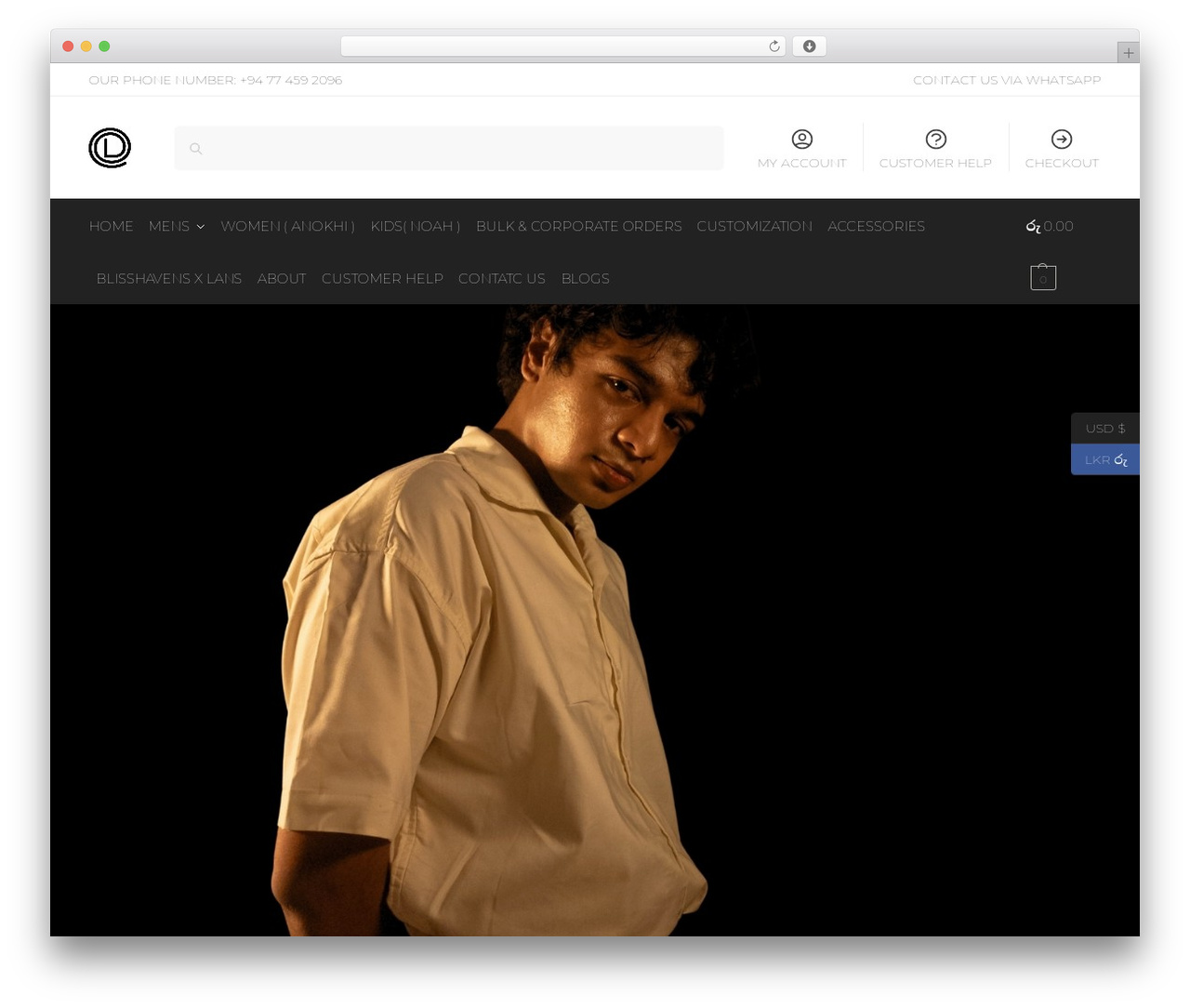1190x1008 pixels.
Task: Open Women (Anokhi) menu
Action: point(288,226)
